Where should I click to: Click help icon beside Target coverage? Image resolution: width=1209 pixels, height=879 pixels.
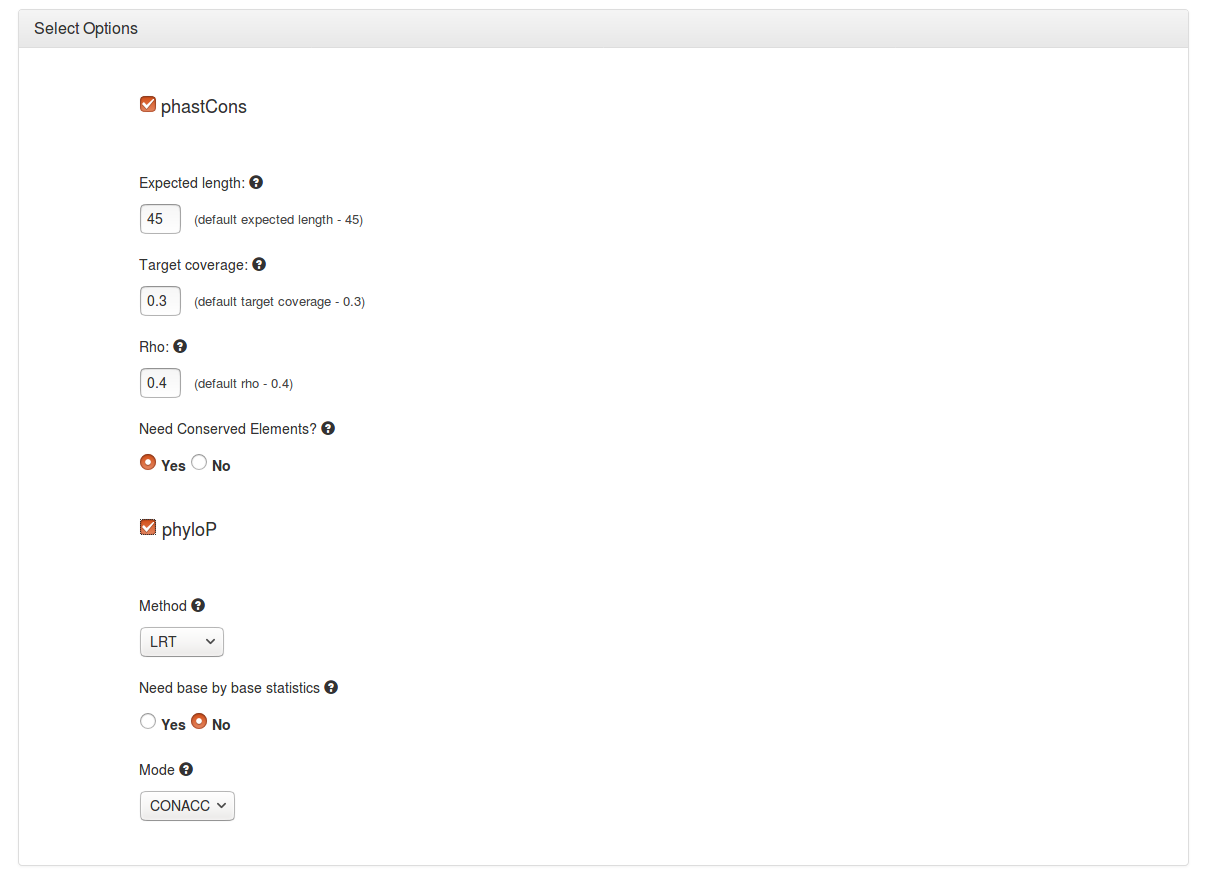coord(259,265)
